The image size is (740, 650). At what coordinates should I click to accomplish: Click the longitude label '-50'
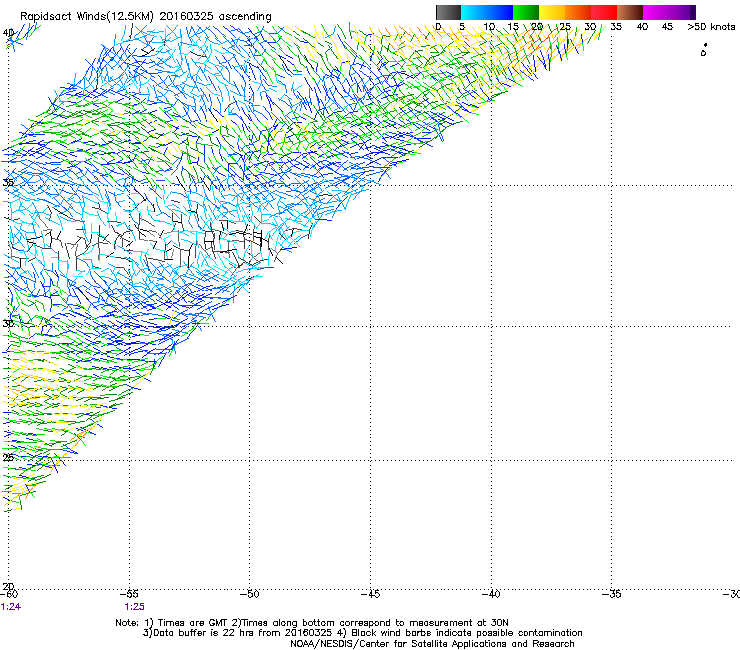point(250,594)
